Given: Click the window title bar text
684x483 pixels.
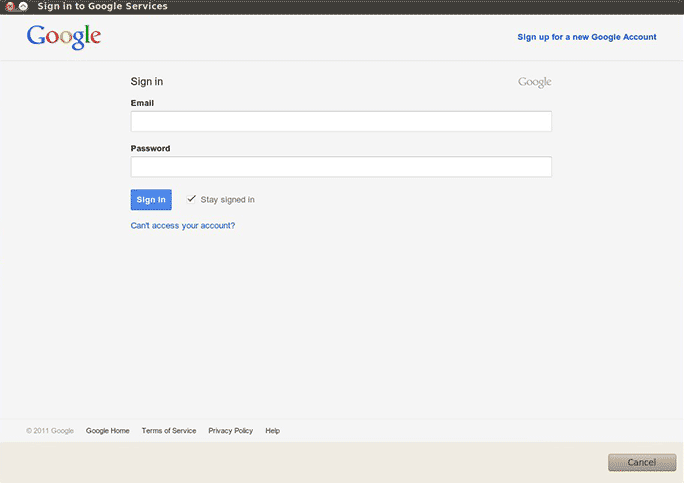Looking at the screenshot, I should click(102, 6).
